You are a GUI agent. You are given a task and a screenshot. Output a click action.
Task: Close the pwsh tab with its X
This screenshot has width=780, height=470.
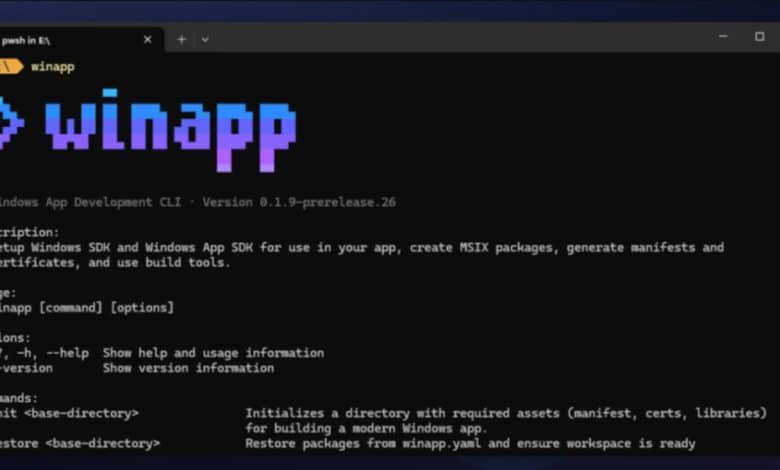pyautogui.click(x=148, y=39)
